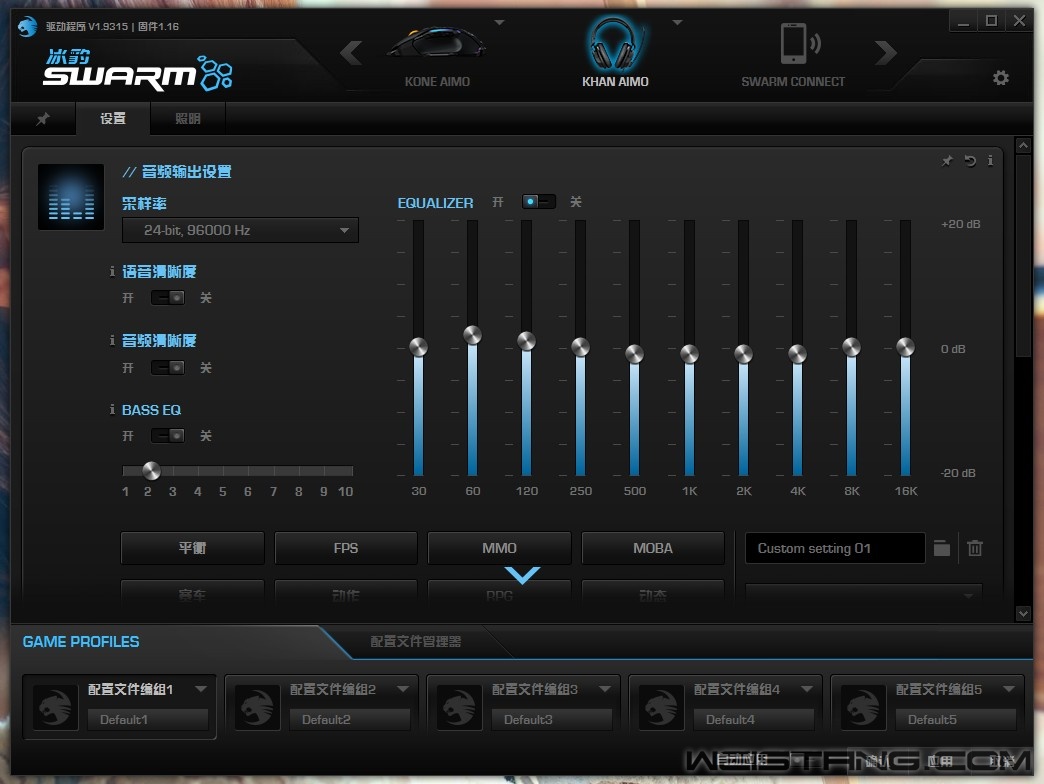Expand the 配置文件编组1 dropdown arrow
1044x784 pixels.
200,689
